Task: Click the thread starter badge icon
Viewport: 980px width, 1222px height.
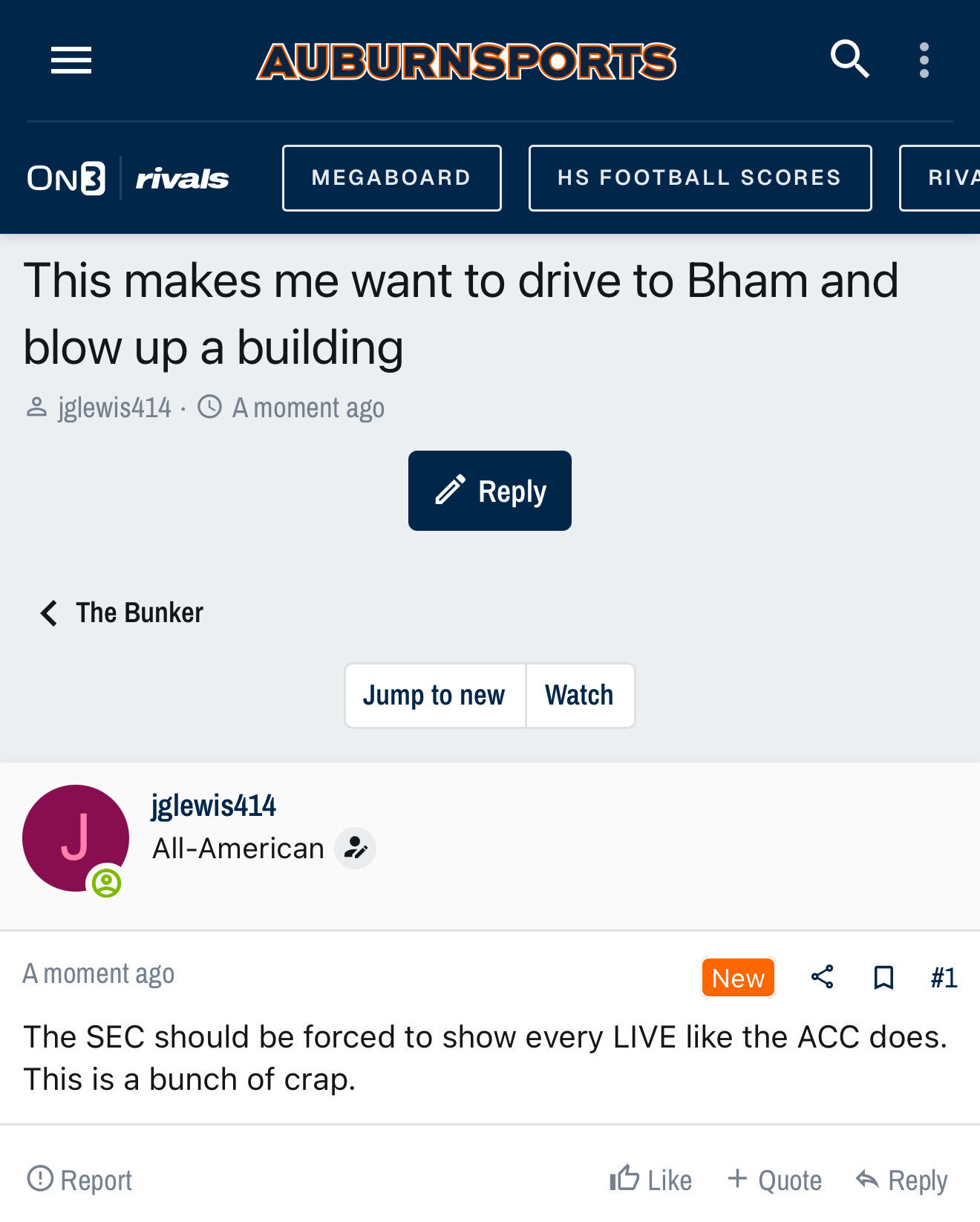Action: click(355, 848)
